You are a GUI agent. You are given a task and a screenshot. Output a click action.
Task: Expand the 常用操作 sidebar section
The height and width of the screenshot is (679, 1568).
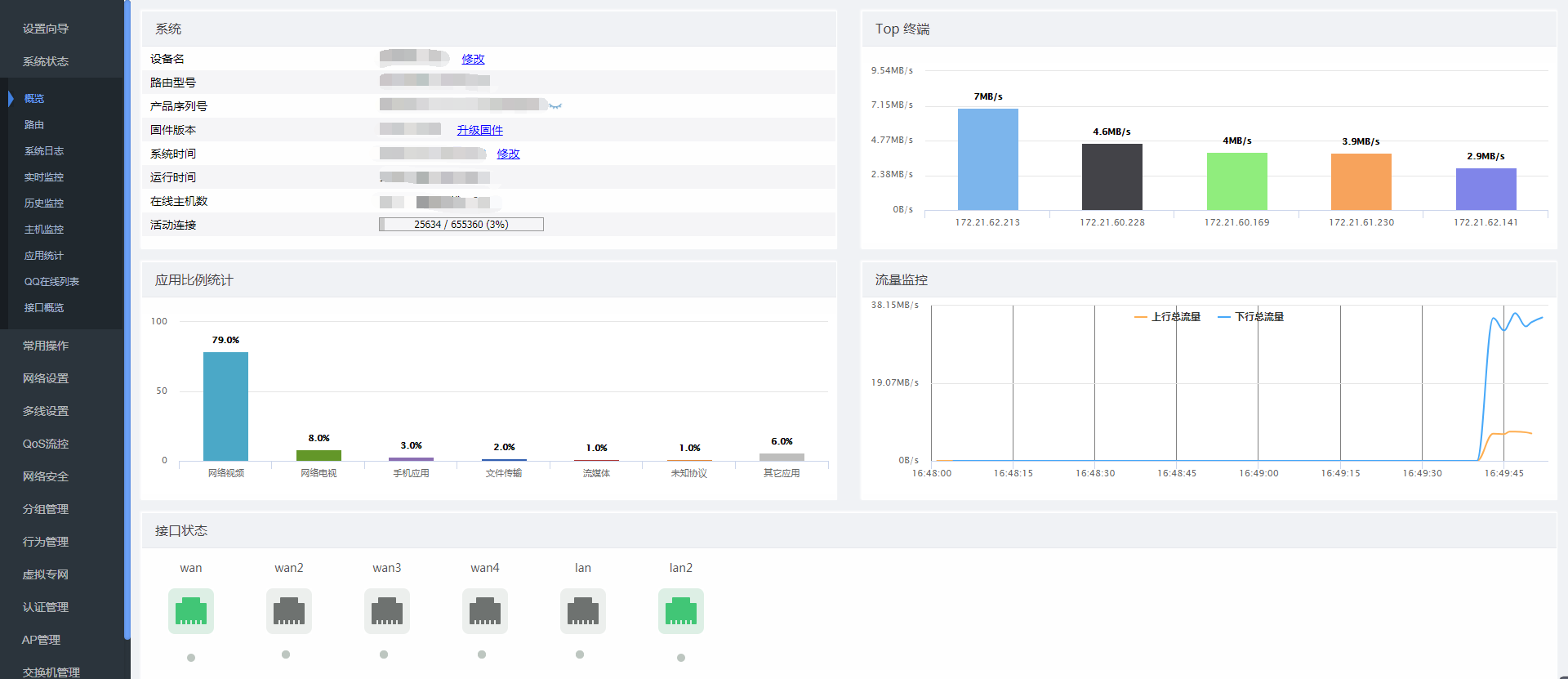coord(46,346)
